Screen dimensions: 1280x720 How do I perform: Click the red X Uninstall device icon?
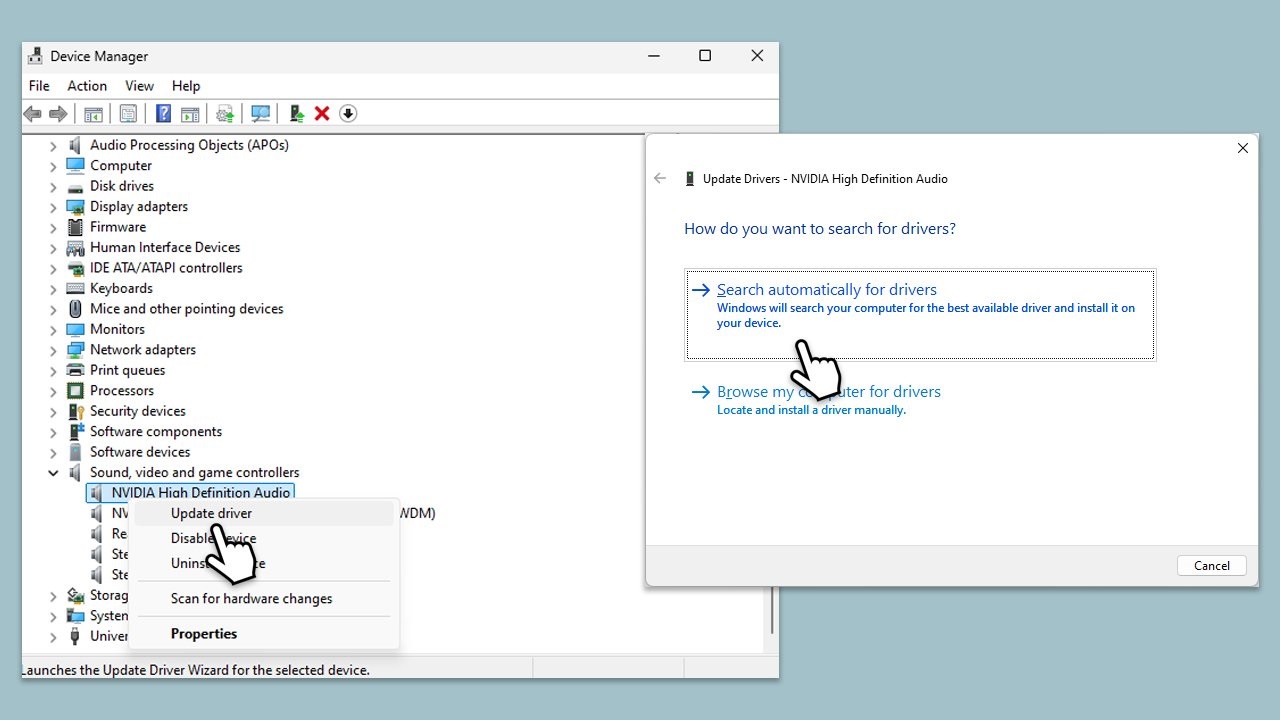pyautogui.click(x=322, y=114)
